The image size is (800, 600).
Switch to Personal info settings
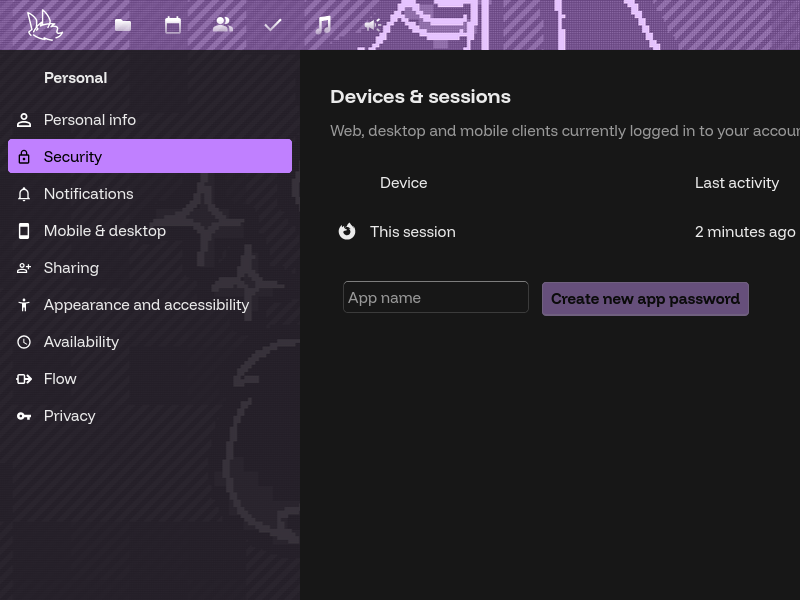(x=90, y=119)
